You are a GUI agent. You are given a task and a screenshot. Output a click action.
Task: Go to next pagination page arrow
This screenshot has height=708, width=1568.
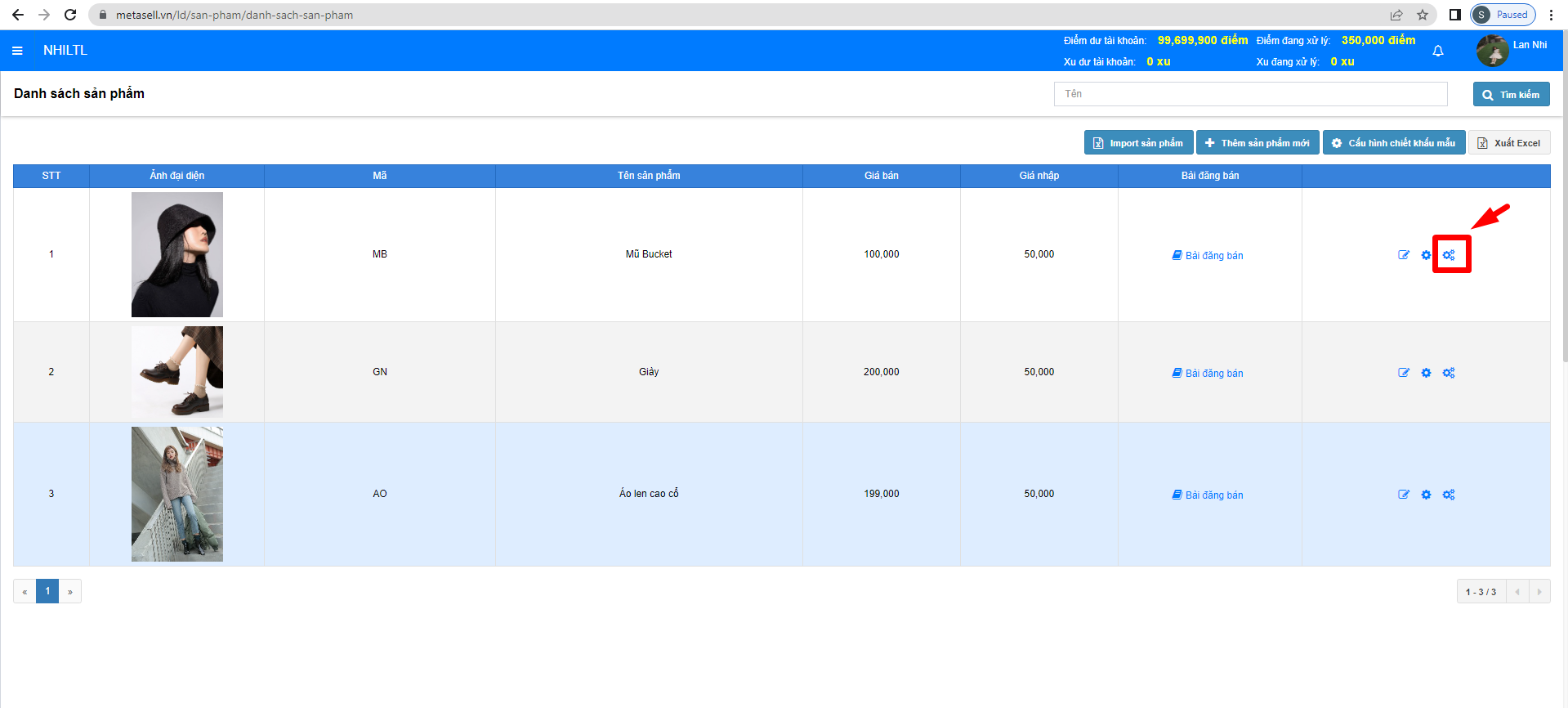pyautogui.click(x=70, y=591)
